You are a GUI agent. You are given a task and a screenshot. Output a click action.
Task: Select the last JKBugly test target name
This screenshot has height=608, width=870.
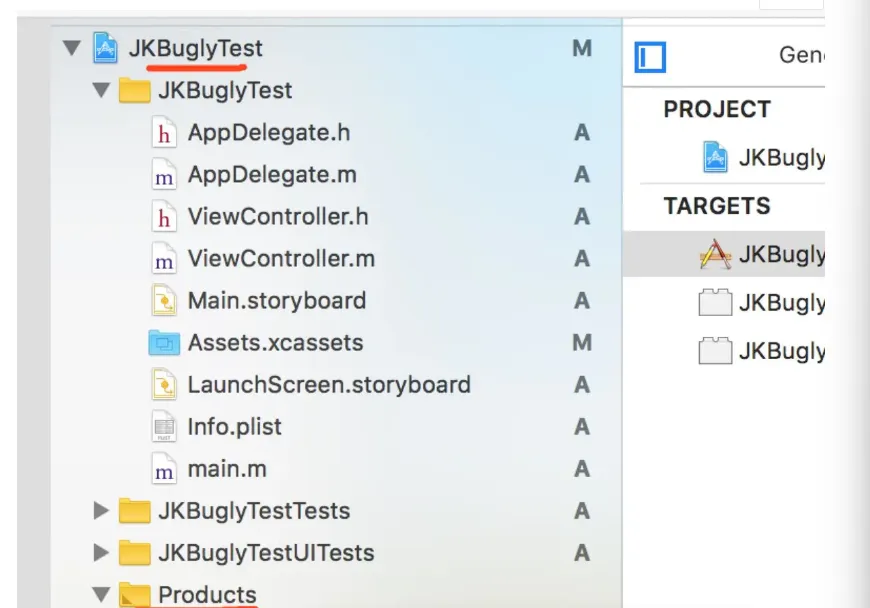[x=781, y=351]
